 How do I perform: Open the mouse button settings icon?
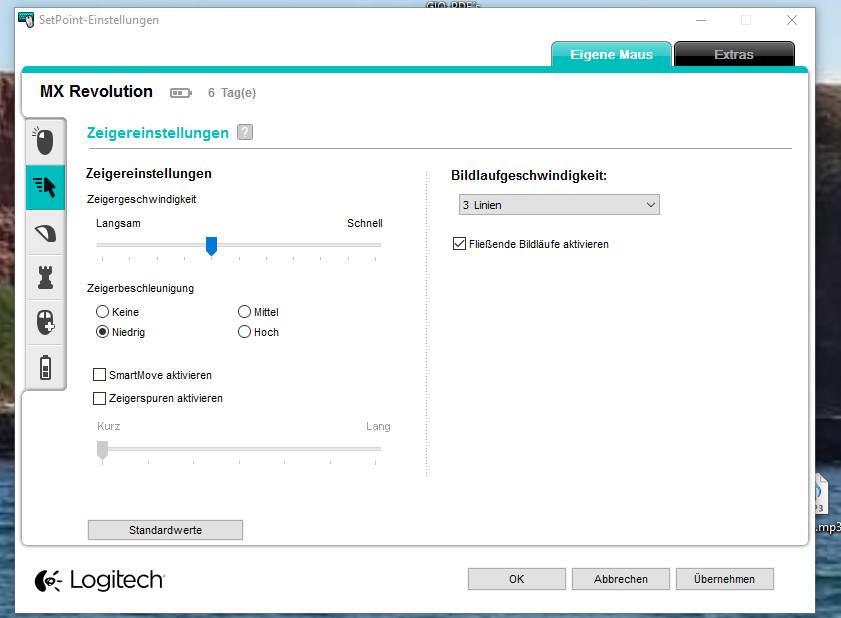45,142
